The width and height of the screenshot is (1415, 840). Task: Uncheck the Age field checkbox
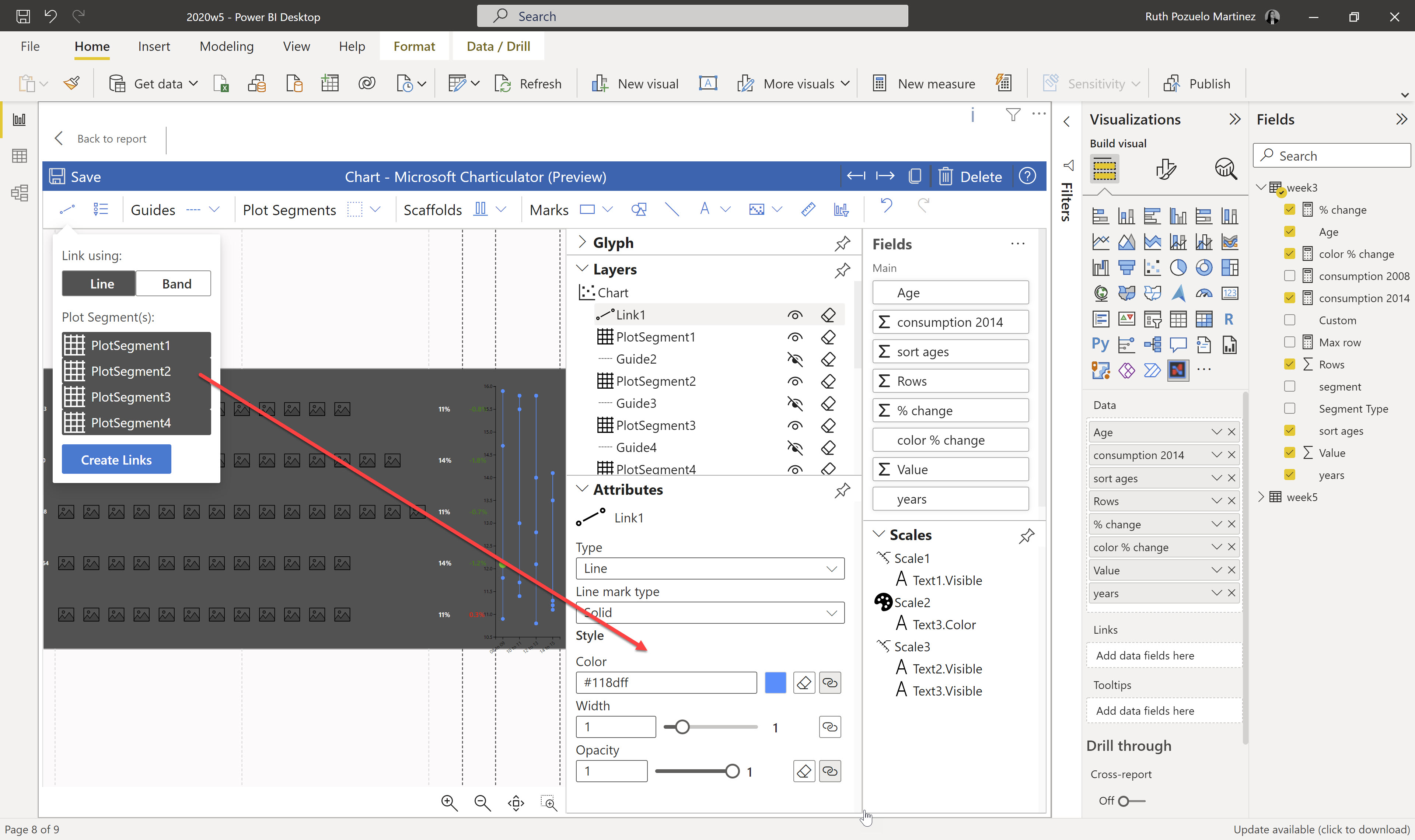point(1289,231)
